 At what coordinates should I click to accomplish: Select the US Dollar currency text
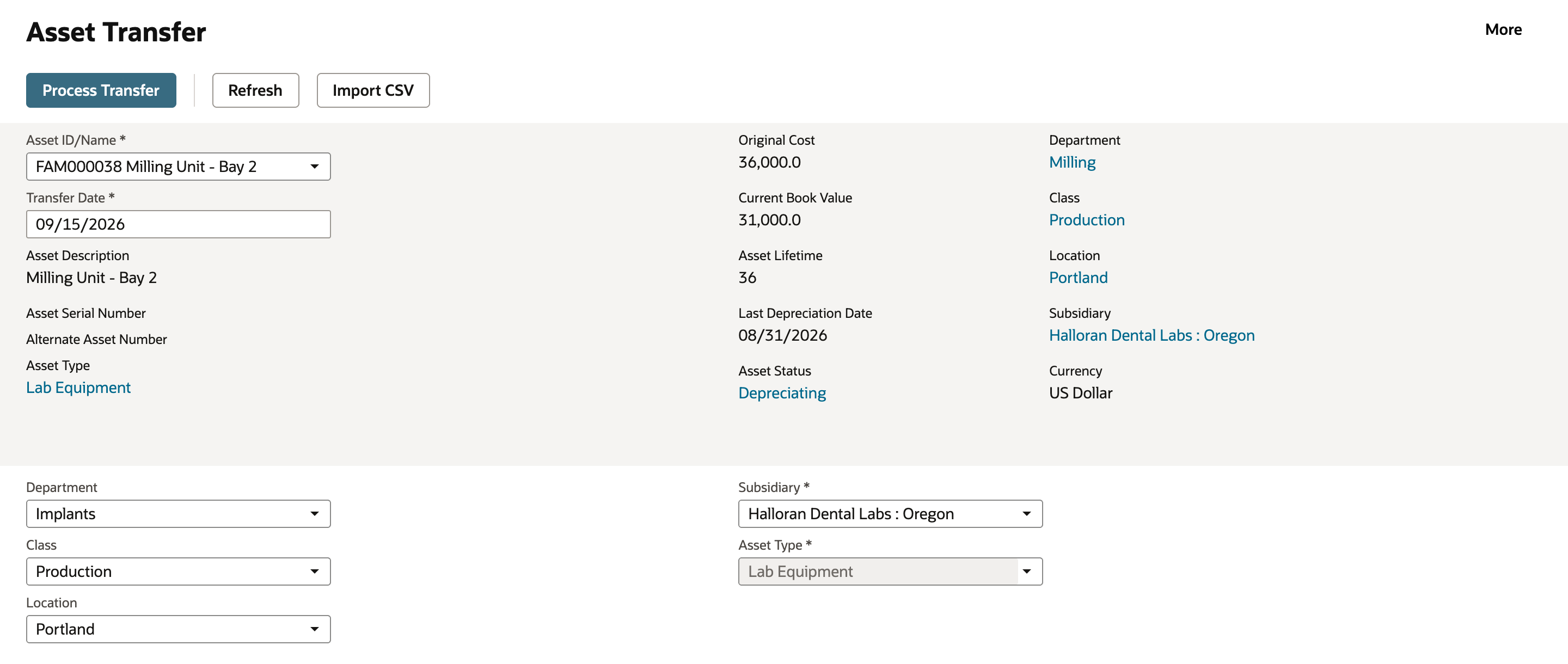coord(1080,393)
